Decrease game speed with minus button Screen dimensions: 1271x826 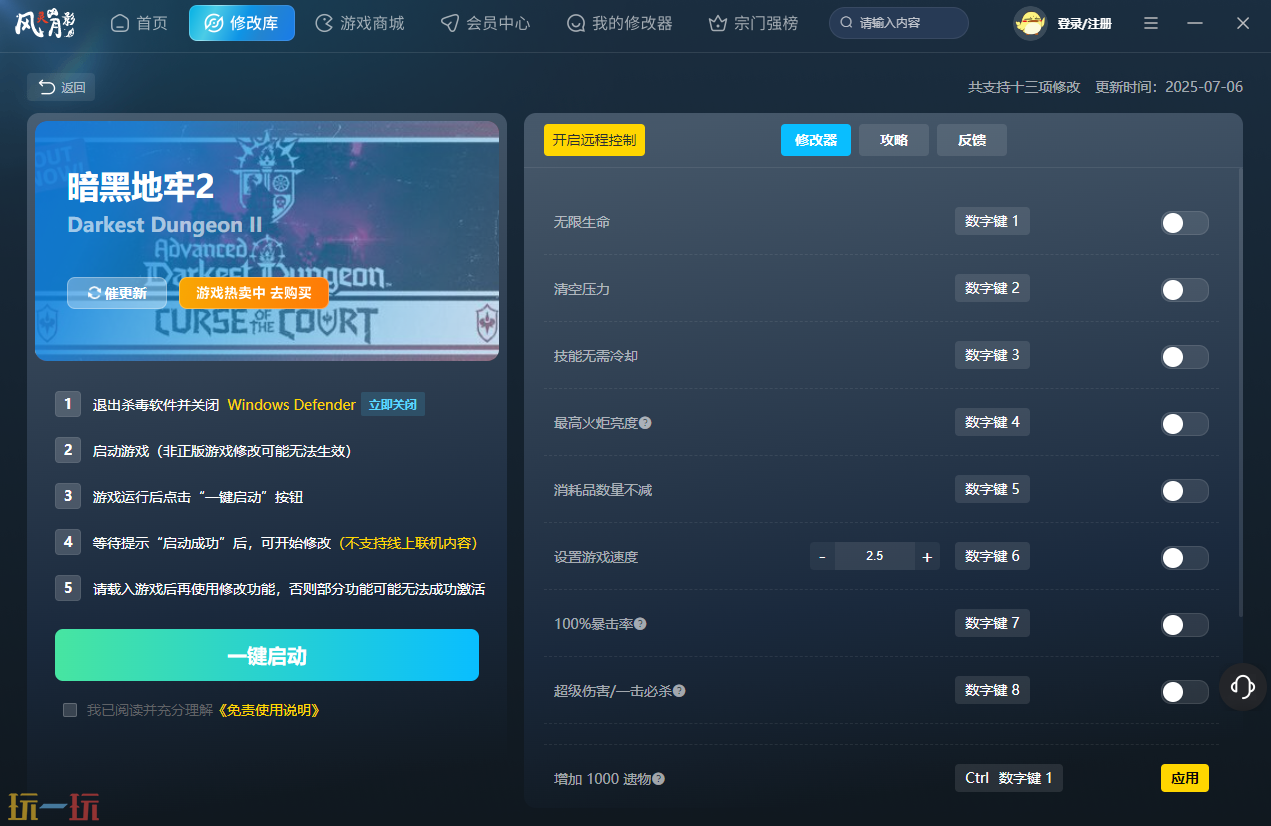point(822,556)
